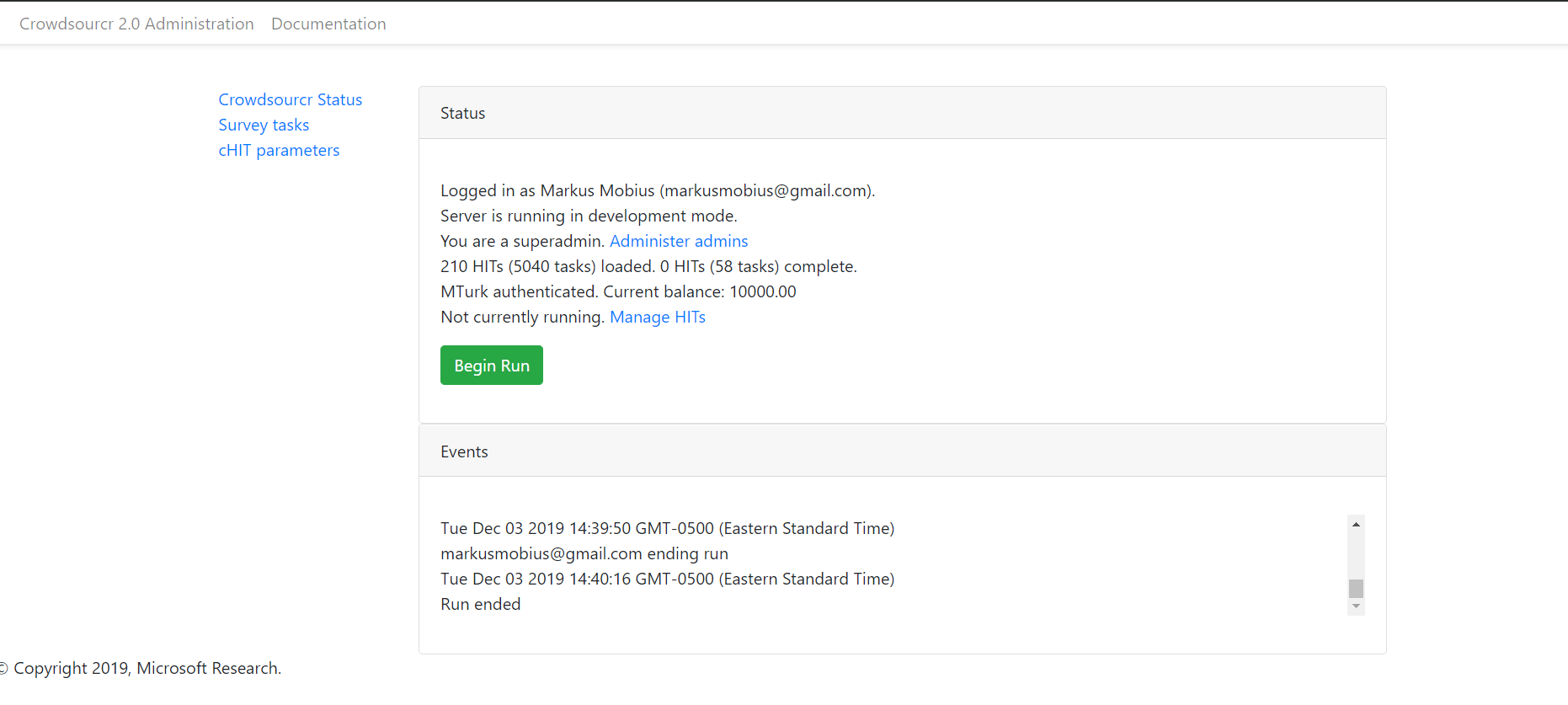Viewport: 1568px width, 705px height.
Task: Click the "ending run" event log line
Action: tap(584, 553)
